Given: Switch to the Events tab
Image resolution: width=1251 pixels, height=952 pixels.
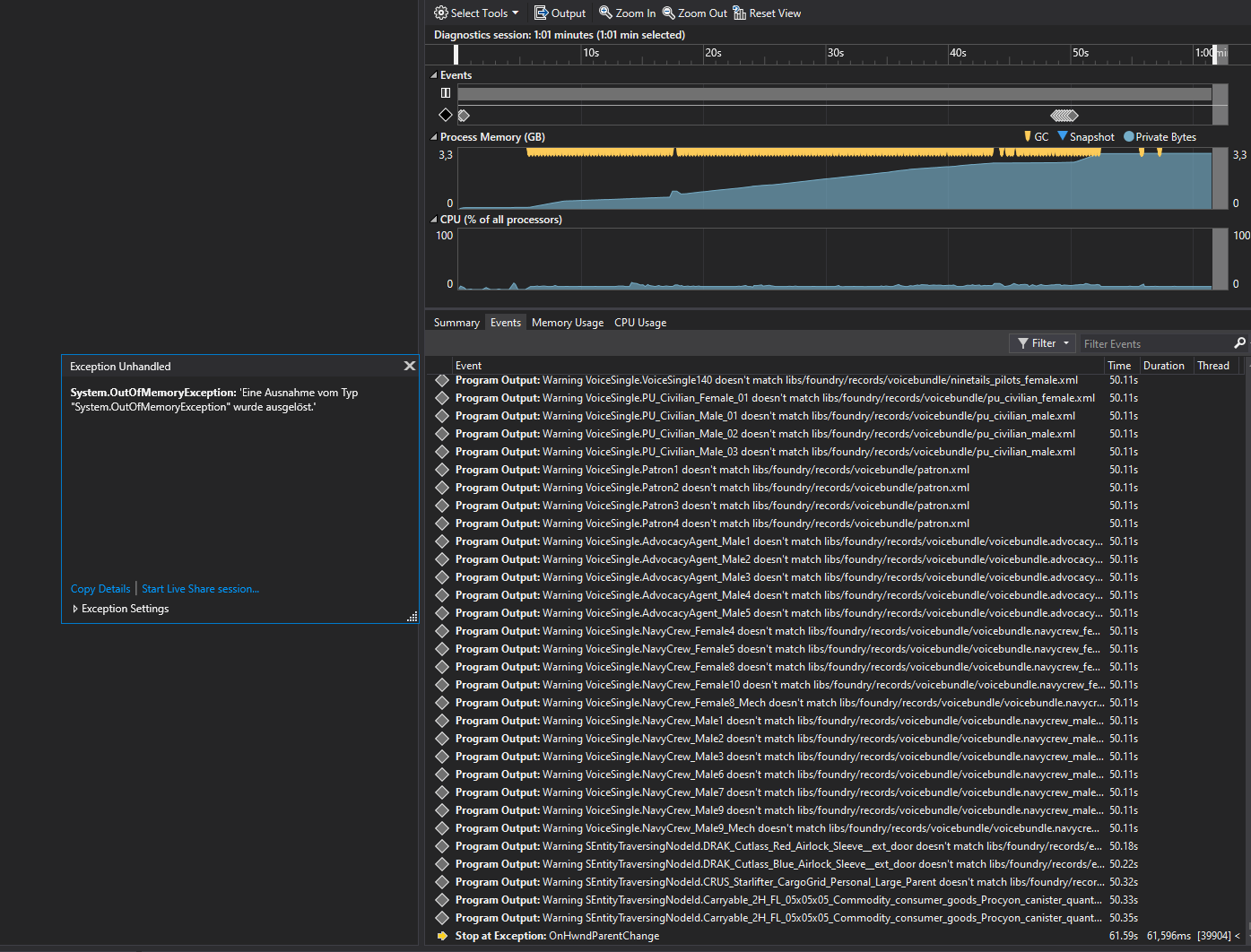Looking at the screenshot, I should pyautogui.click(x=506, y=323).
